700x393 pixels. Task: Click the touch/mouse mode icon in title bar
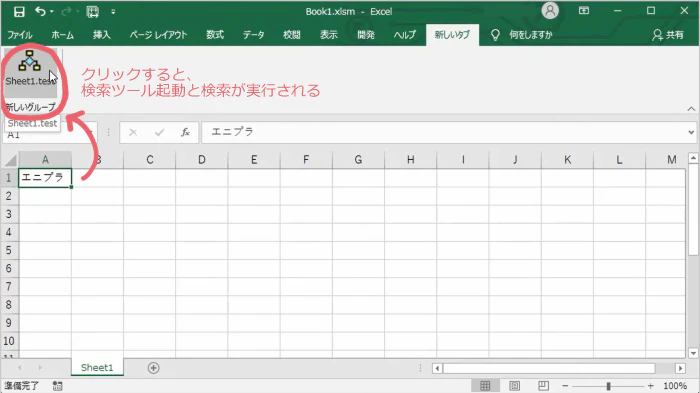(x=92, y=12)
